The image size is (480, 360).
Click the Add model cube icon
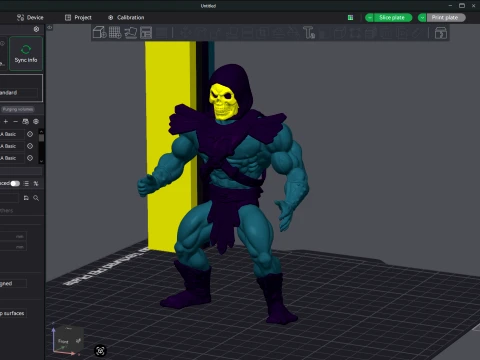pos(99,33)
